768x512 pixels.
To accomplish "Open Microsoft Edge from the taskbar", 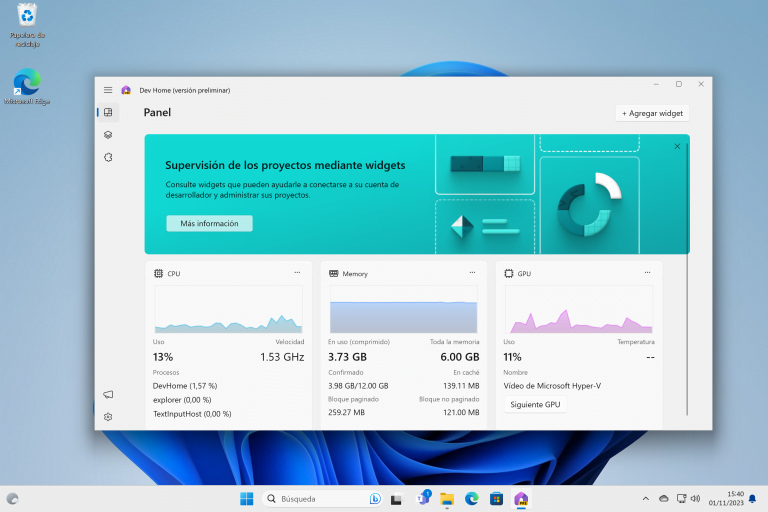I will (472, 499).
